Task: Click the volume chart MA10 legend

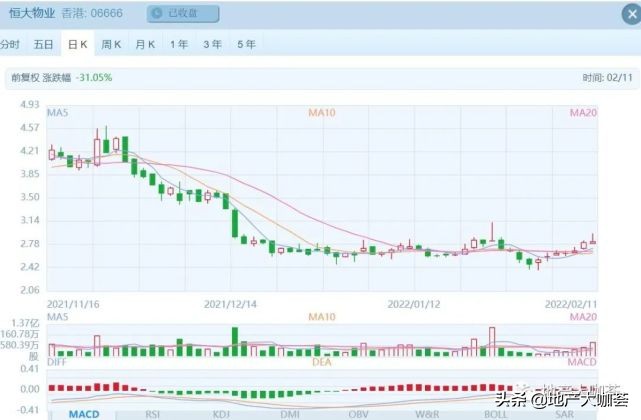Action: click(322, 317)
